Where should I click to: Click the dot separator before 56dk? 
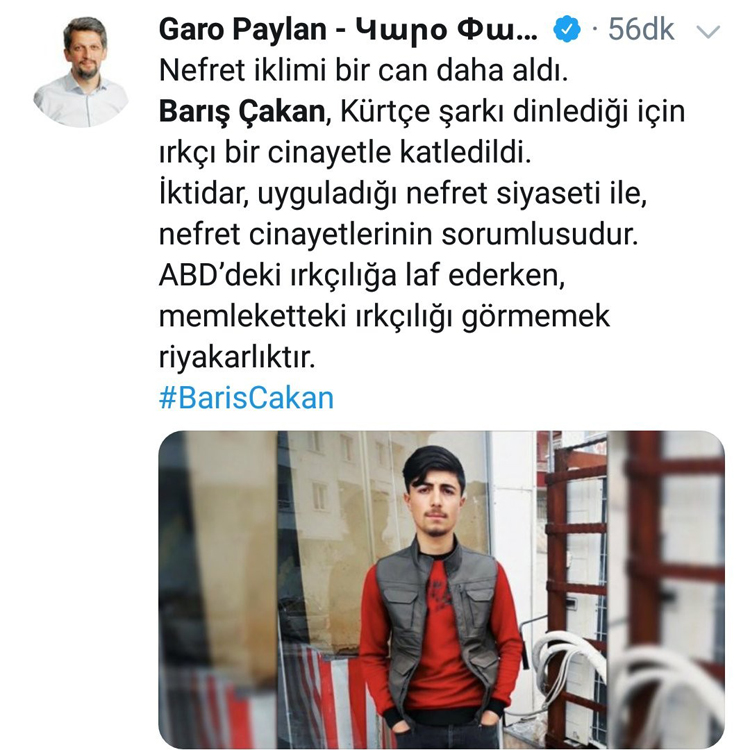click(x=595, y=30)
